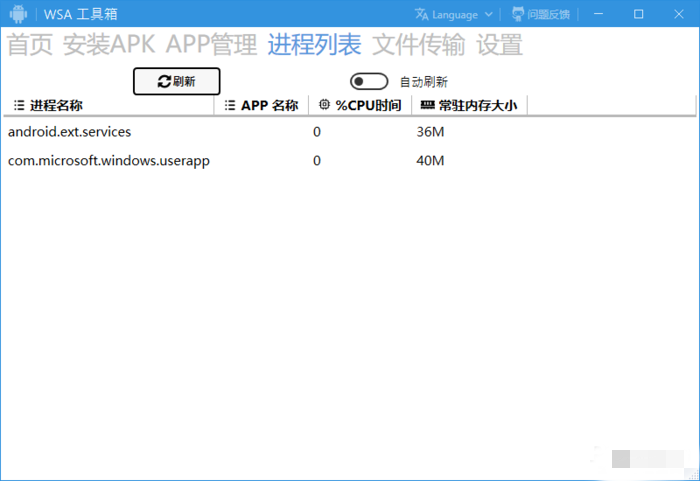Click the list icon beside 进程名称 header
The width and height of the screenshot is (700, 481).
coord(18,105)
